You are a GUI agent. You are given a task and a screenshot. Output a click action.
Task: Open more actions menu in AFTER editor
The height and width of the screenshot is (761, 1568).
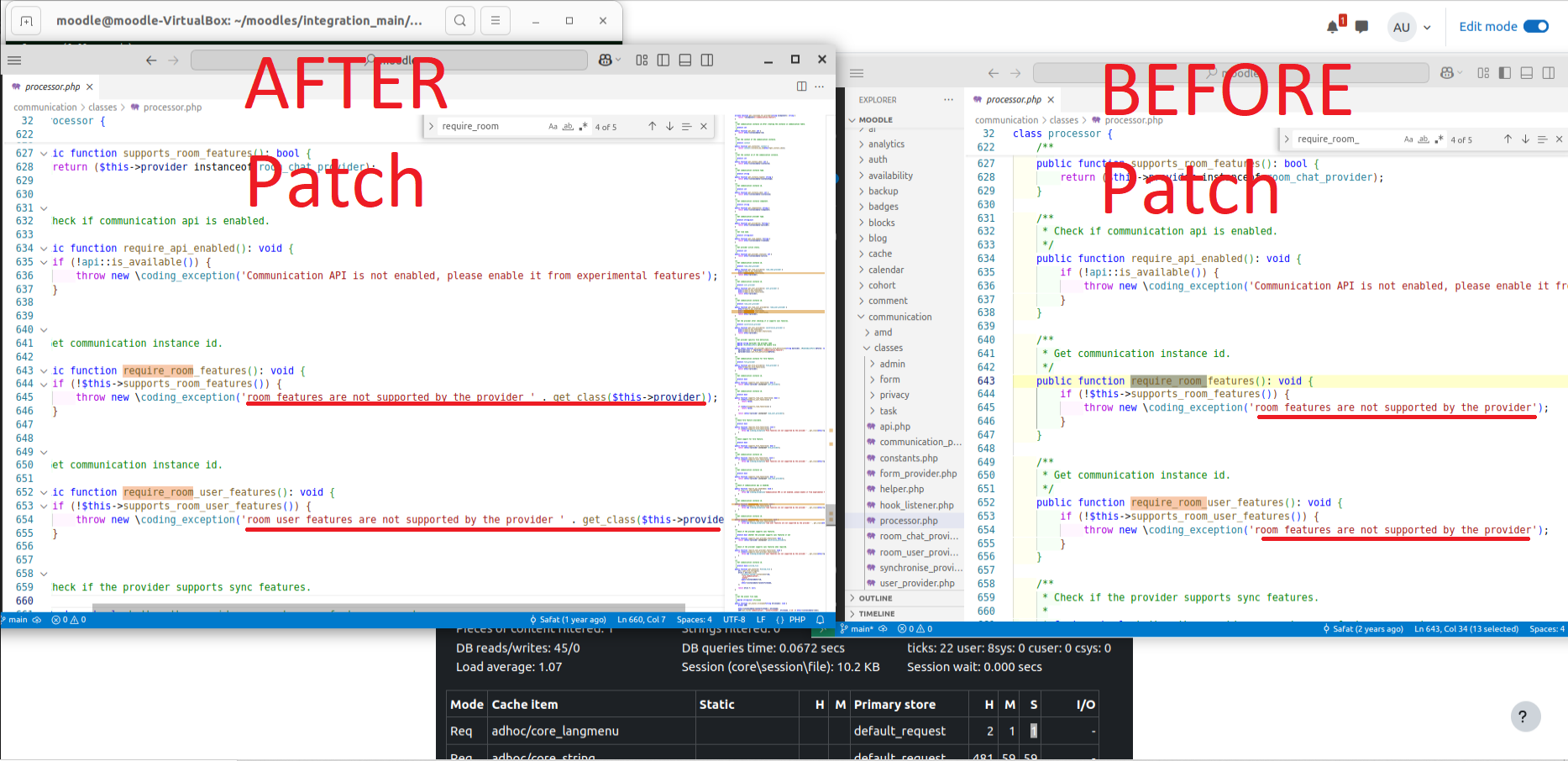click(x=819, y=87)
